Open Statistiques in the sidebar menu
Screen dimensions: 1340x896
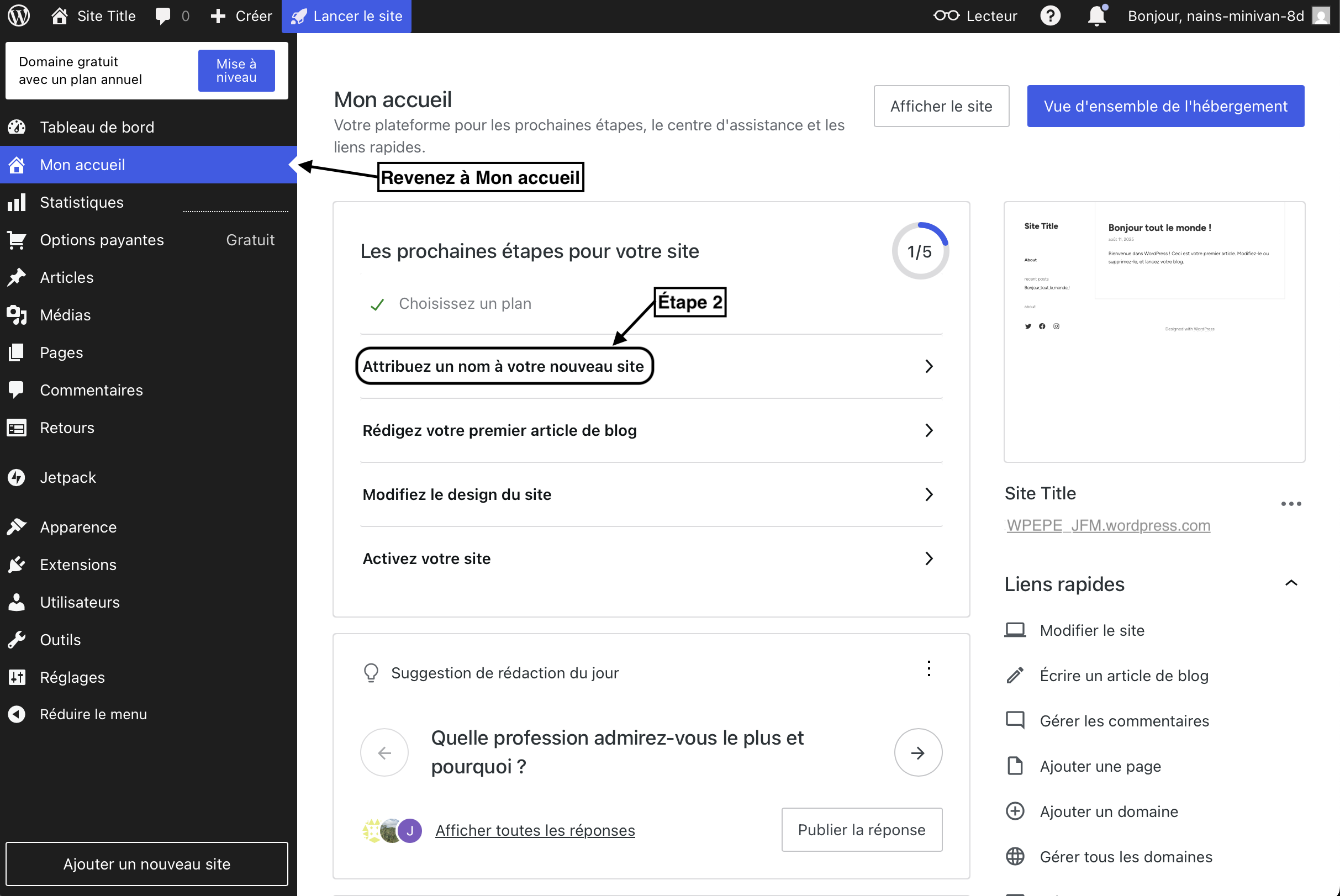pyautogui.click(x=82, y=202)
